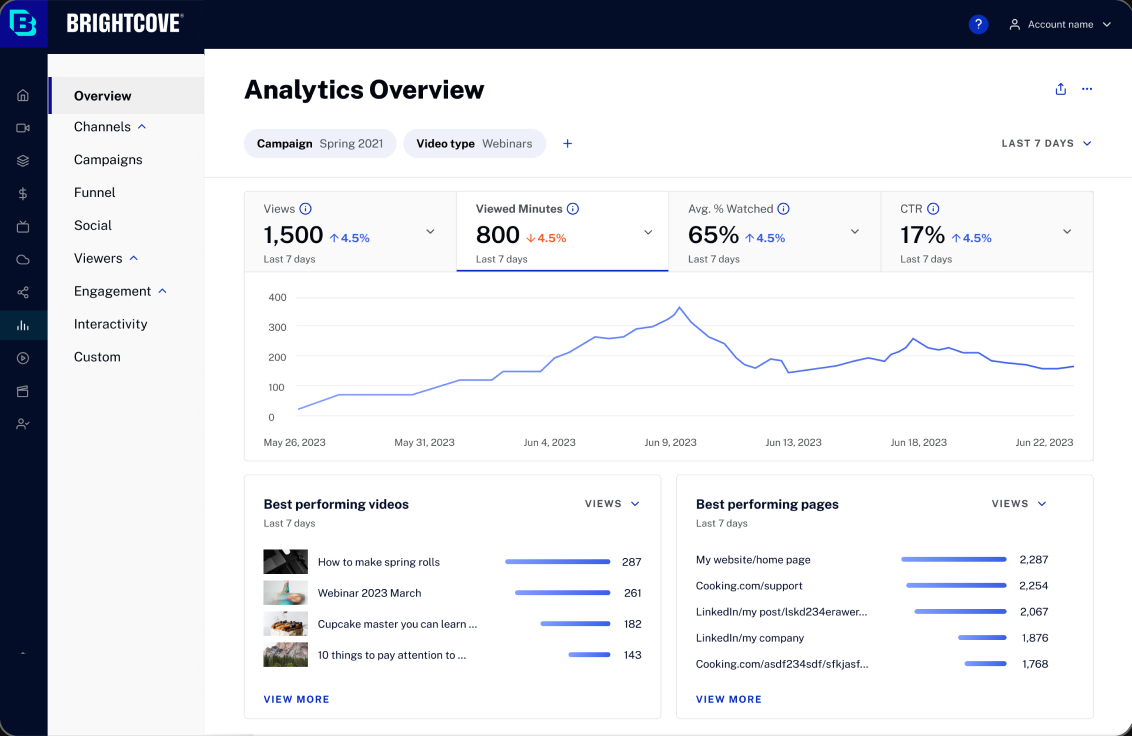Click the Video type Webinars filter chip
1132x736 pixels.
(x=474, y=144)
